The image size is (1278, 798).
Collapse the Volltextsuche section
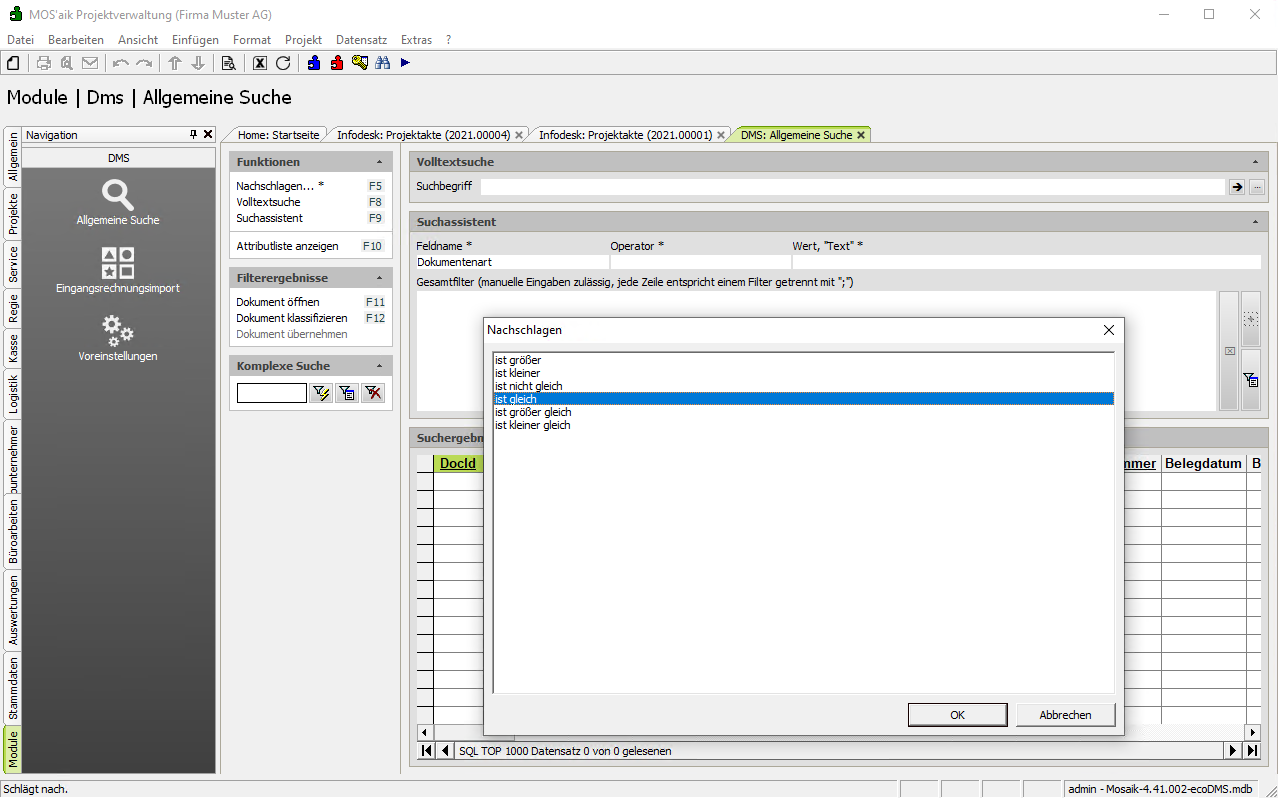(1255, 162)
